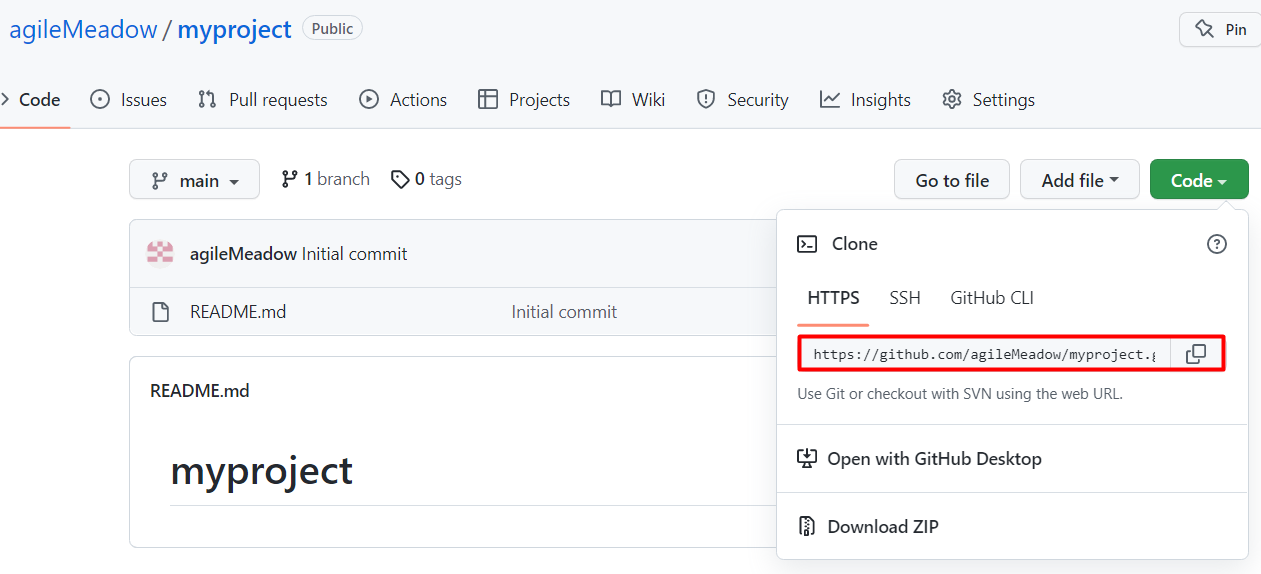View the 1 branch link
This screenshot has height=574, width=1261.
pyautogui.click(x=326, y=179)
